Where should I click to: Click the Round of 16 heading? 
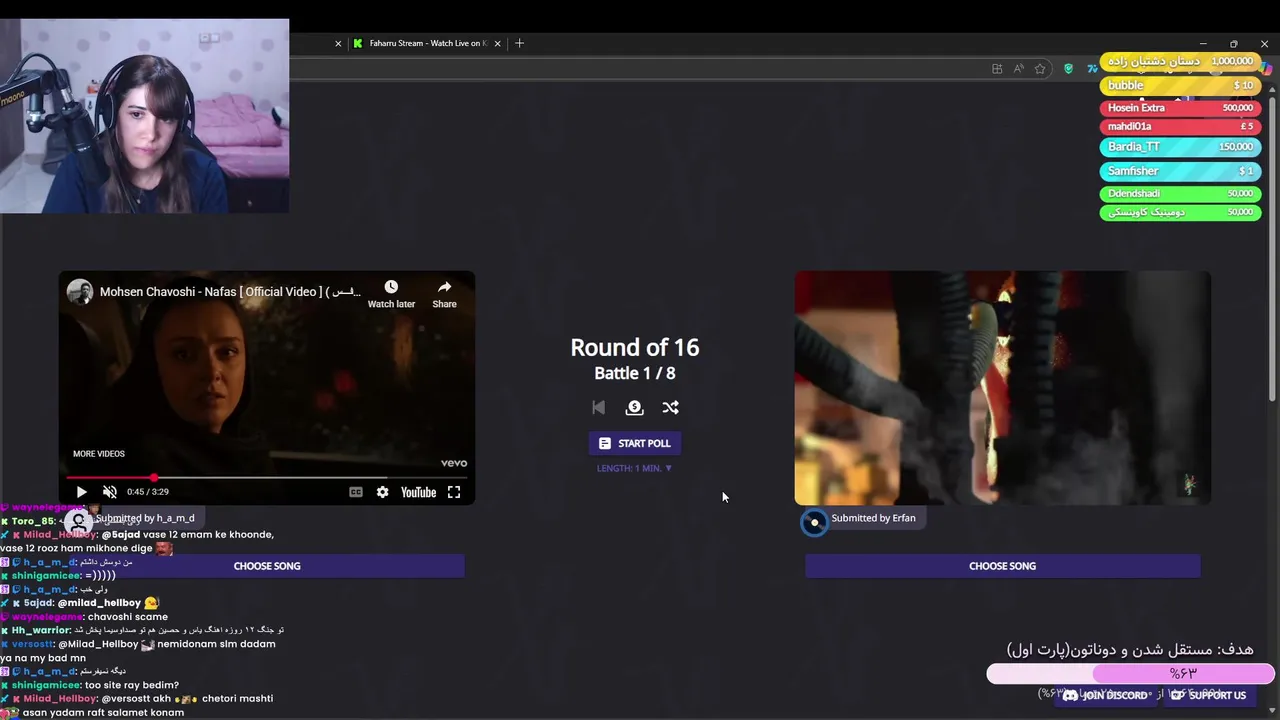(x=634, y=347)
